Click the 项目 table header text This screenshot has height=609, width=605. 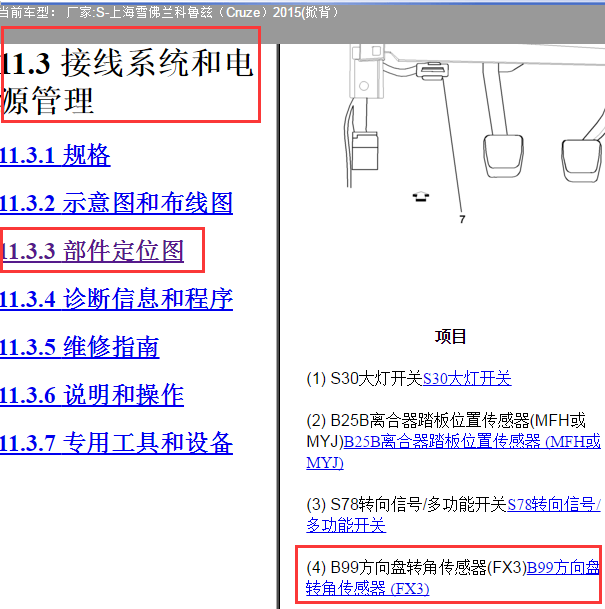[450, 336]
